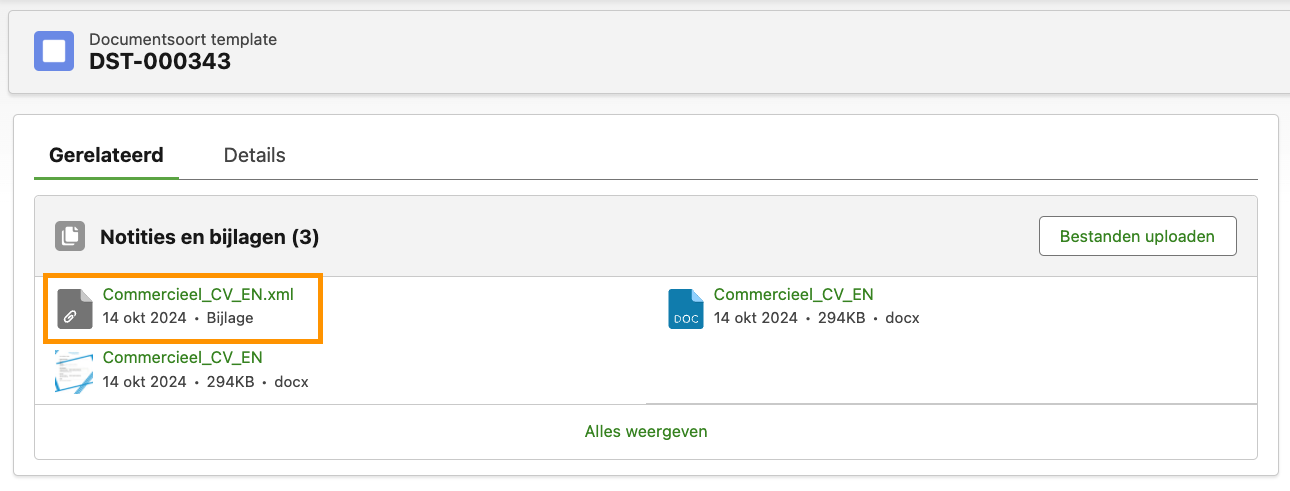Click the 14 okt 2024 date beside the DOC icon
The image size is (1290, 491).
pyautogui.click(x=755, y=318)
